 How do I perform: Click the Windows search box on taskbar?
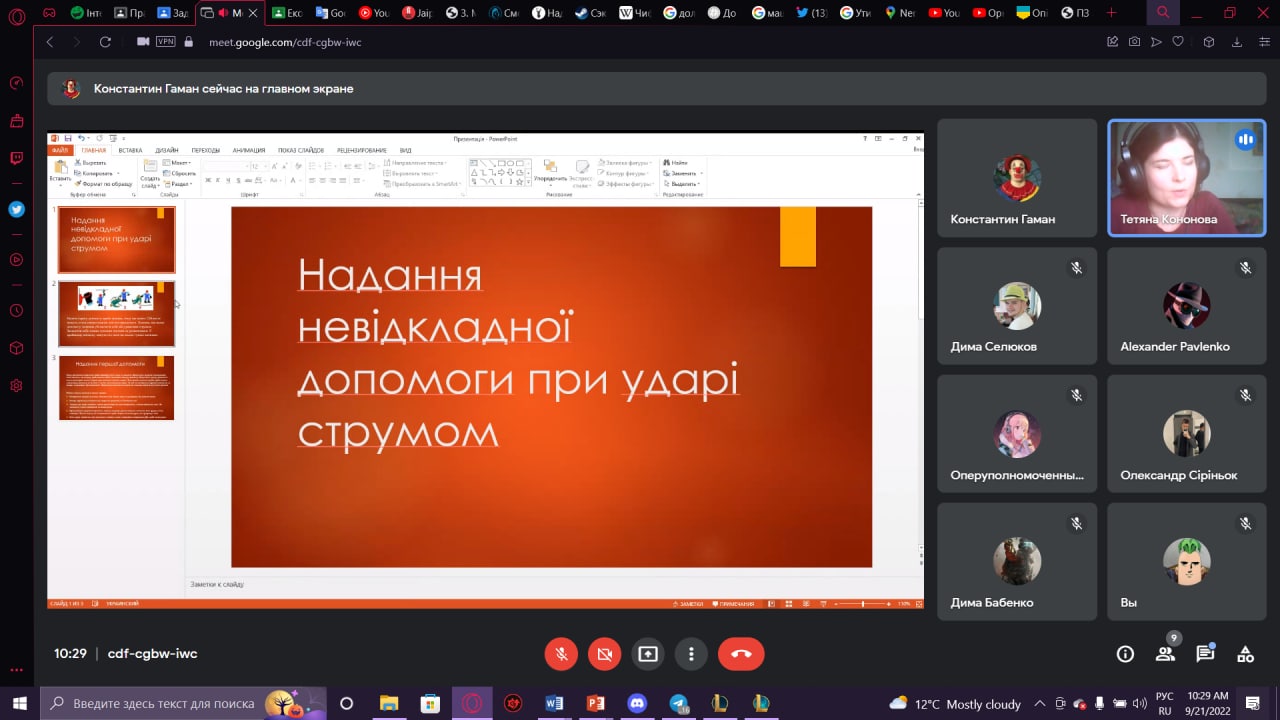tap(183, 703)
